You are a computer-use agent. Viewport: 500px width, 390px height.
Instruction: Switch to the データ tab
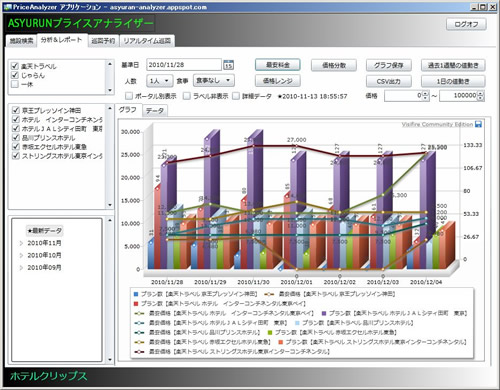(155, 111)
